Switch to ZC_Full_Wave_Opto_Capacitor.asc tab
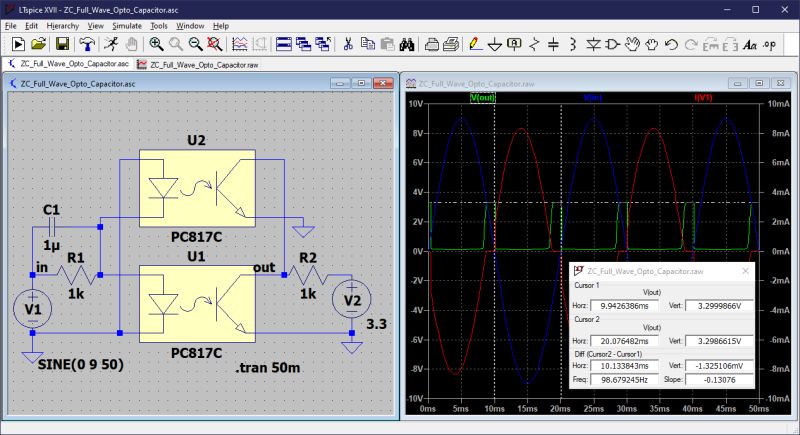Viewport: 800px width, 435px height. [x=68, y=64]
